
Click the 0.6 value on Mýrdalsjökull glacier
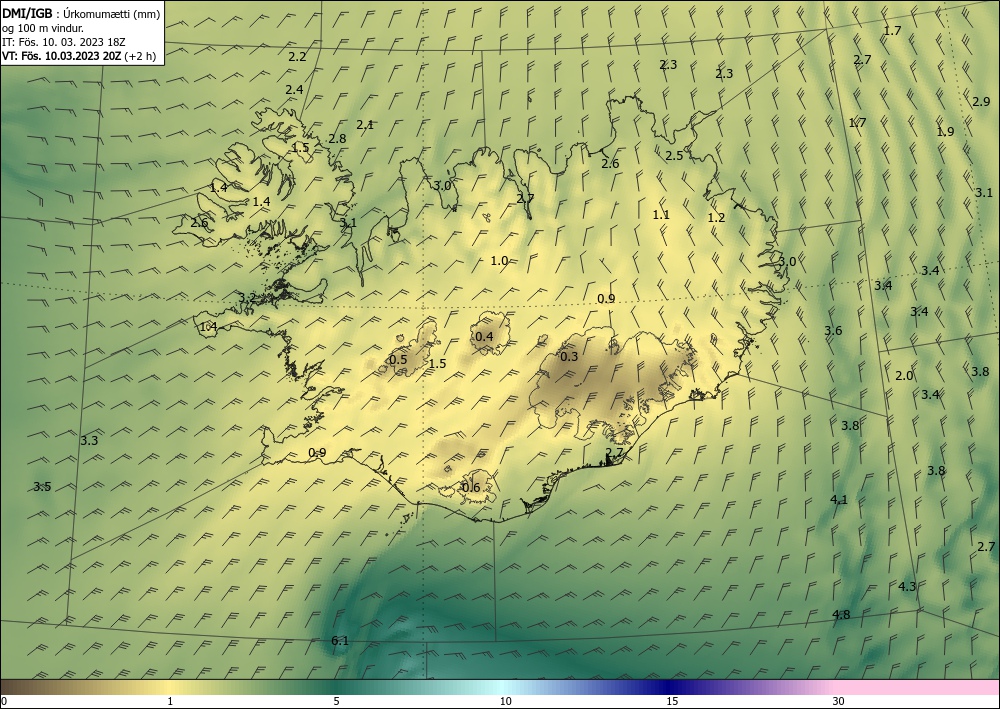tap(471, 488)
